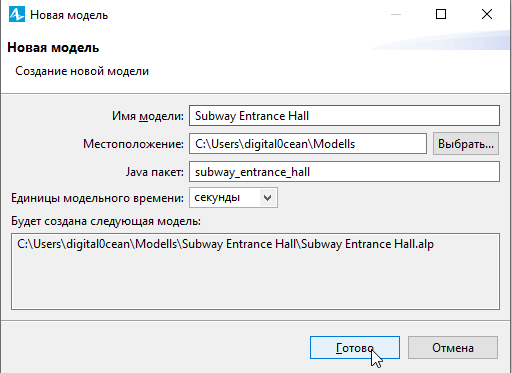Image resolution: width=512 pixels, height=373 pixels.
Task: Maximize the Новая модель dialog window
Action: pos(441,14)
